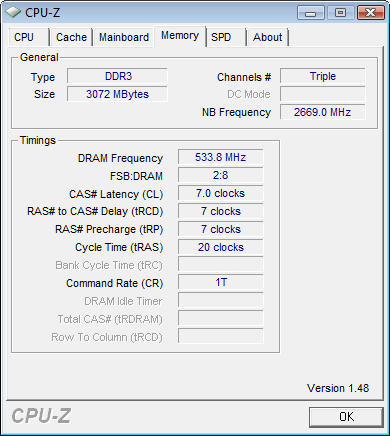The image size is (390, 436).
Task: Open the Cache tab
Action: tap(71, 37)
